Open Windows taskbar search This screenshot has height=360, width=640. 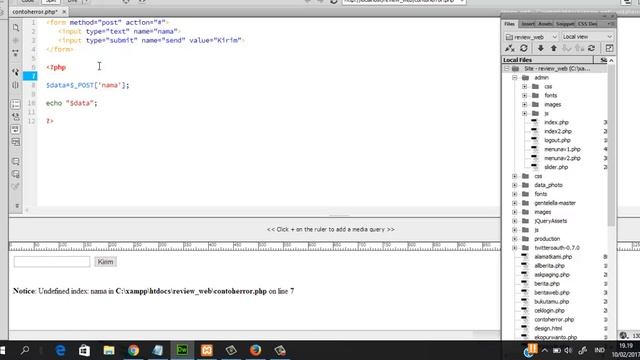(x=25, y=350)
